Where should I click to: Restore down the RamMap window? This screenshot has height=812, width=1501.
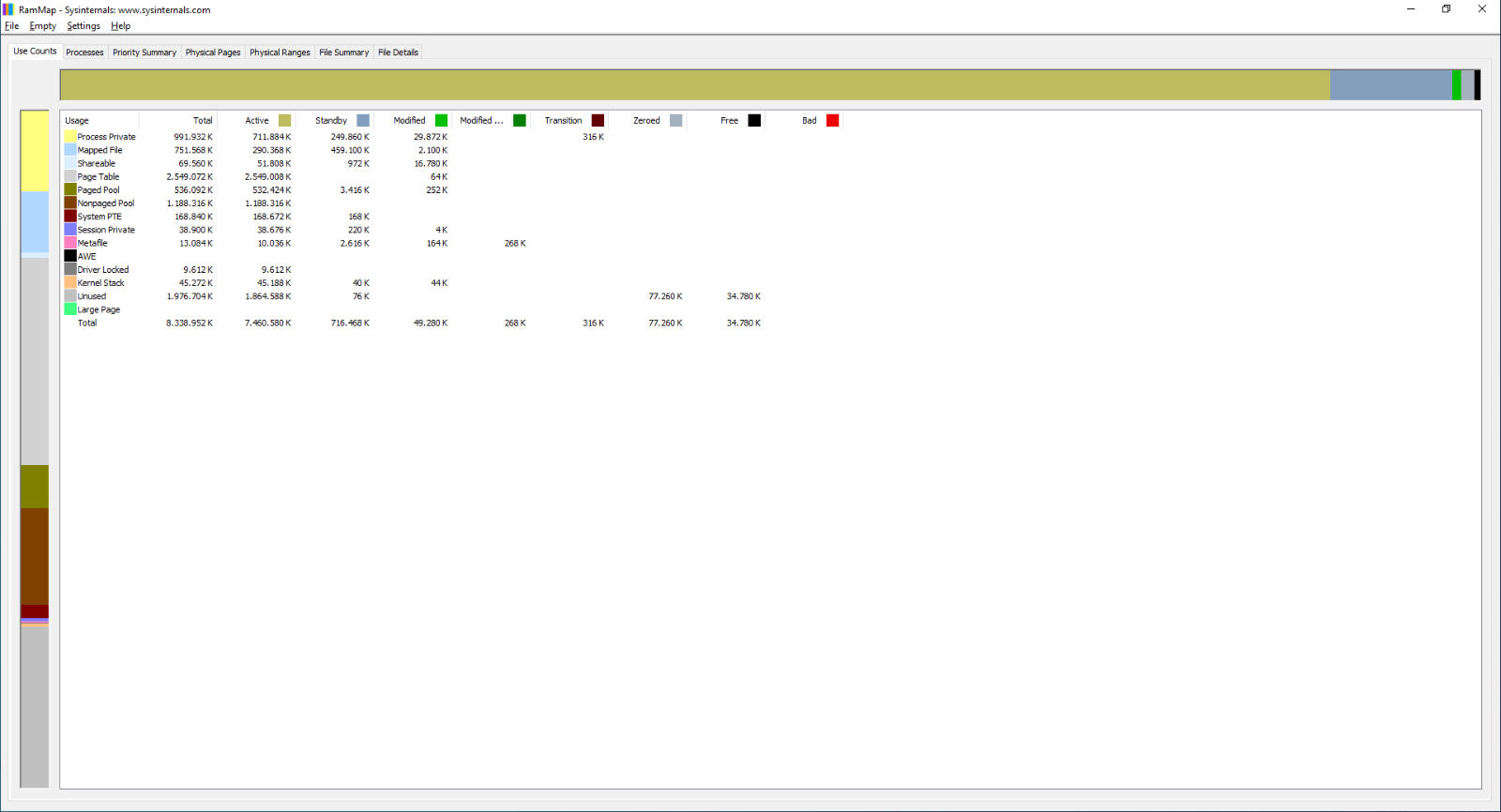coord(1446,9)
